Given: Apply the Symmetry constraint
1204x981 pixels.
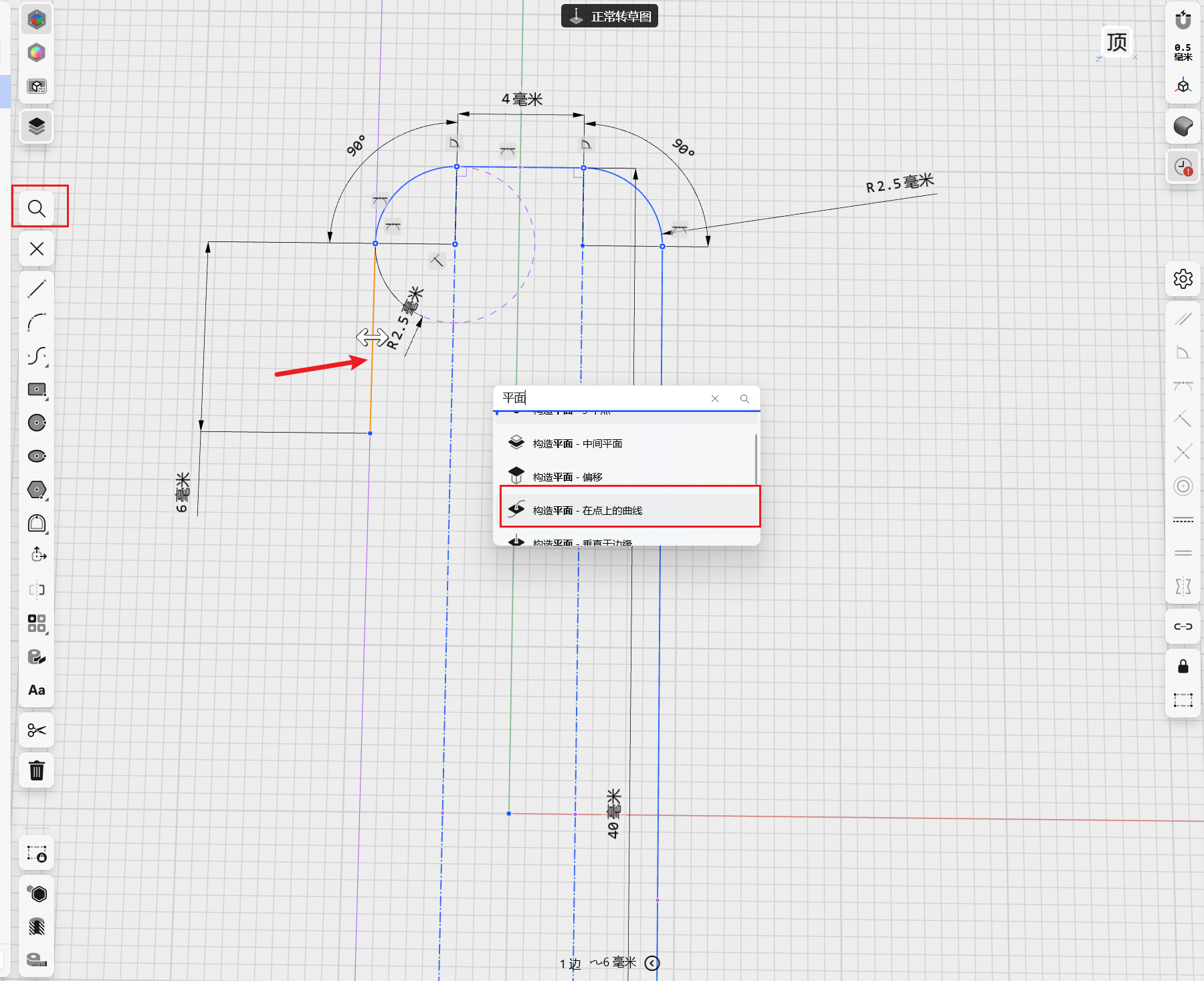Looking at the screenshot, I should pos(1183,586).
